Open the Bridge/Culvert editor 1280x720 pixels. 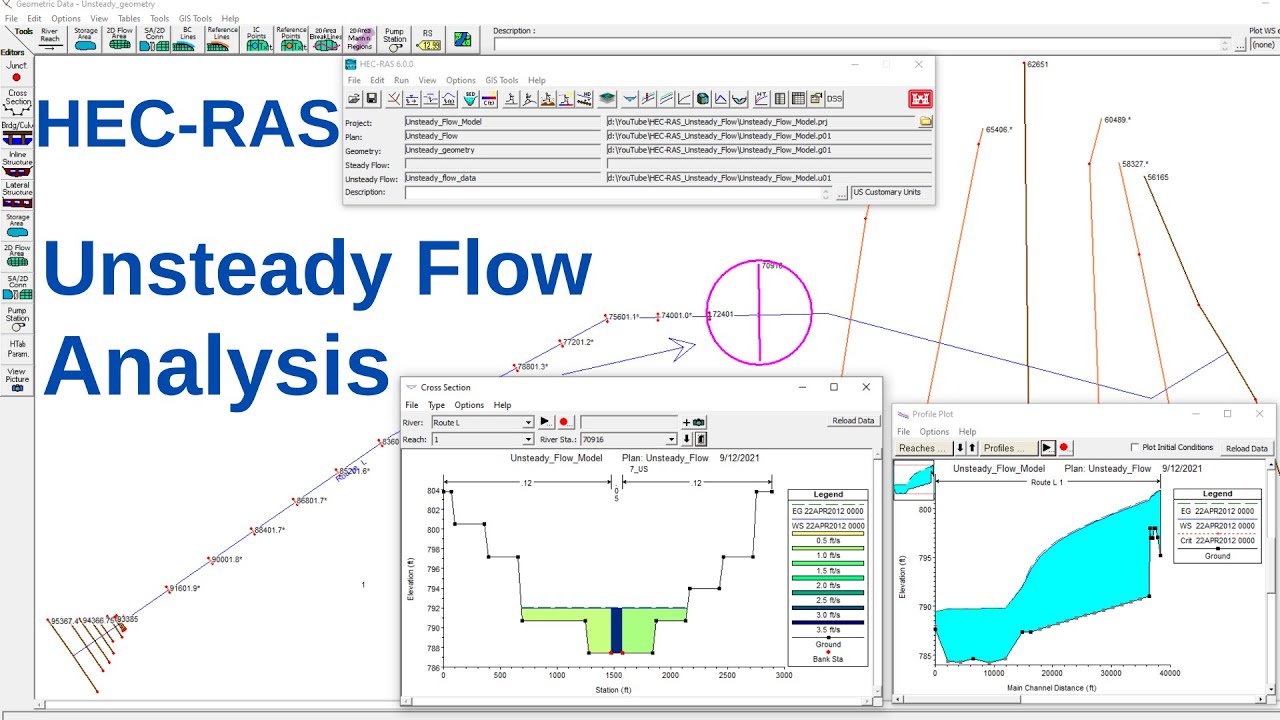(17, 133)
